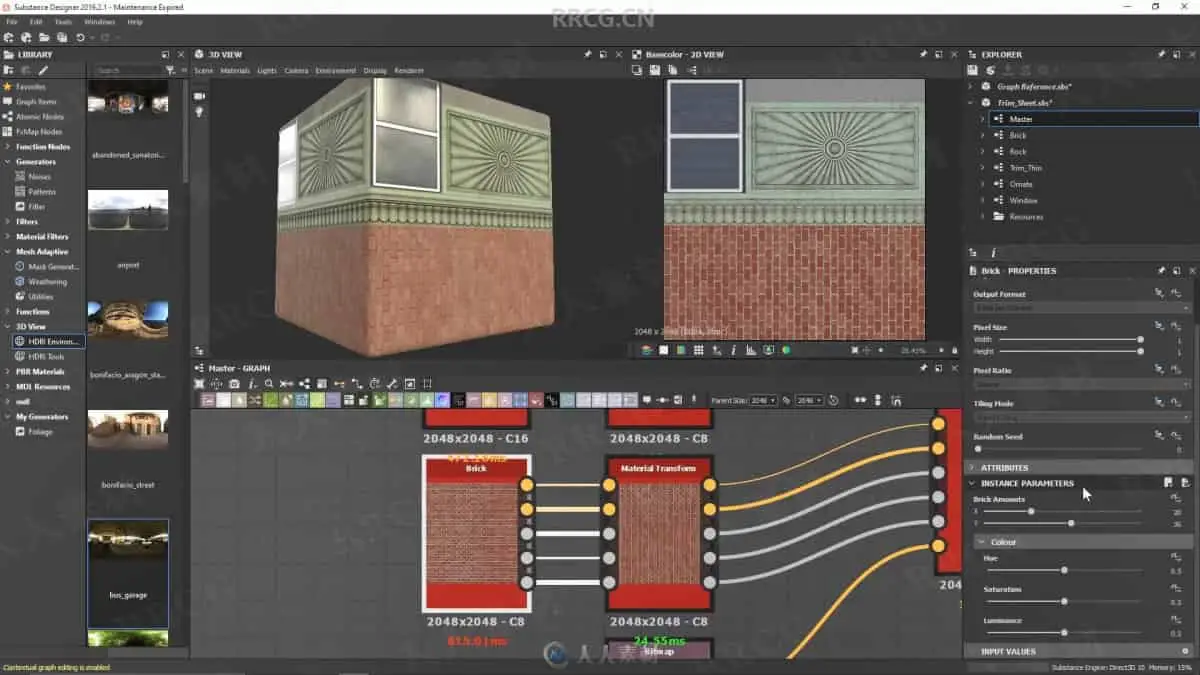Click the histogram icon in 2D view toolbar
Image resolution: width=1200 pixels, height=675 pixels.
point(751,350)
